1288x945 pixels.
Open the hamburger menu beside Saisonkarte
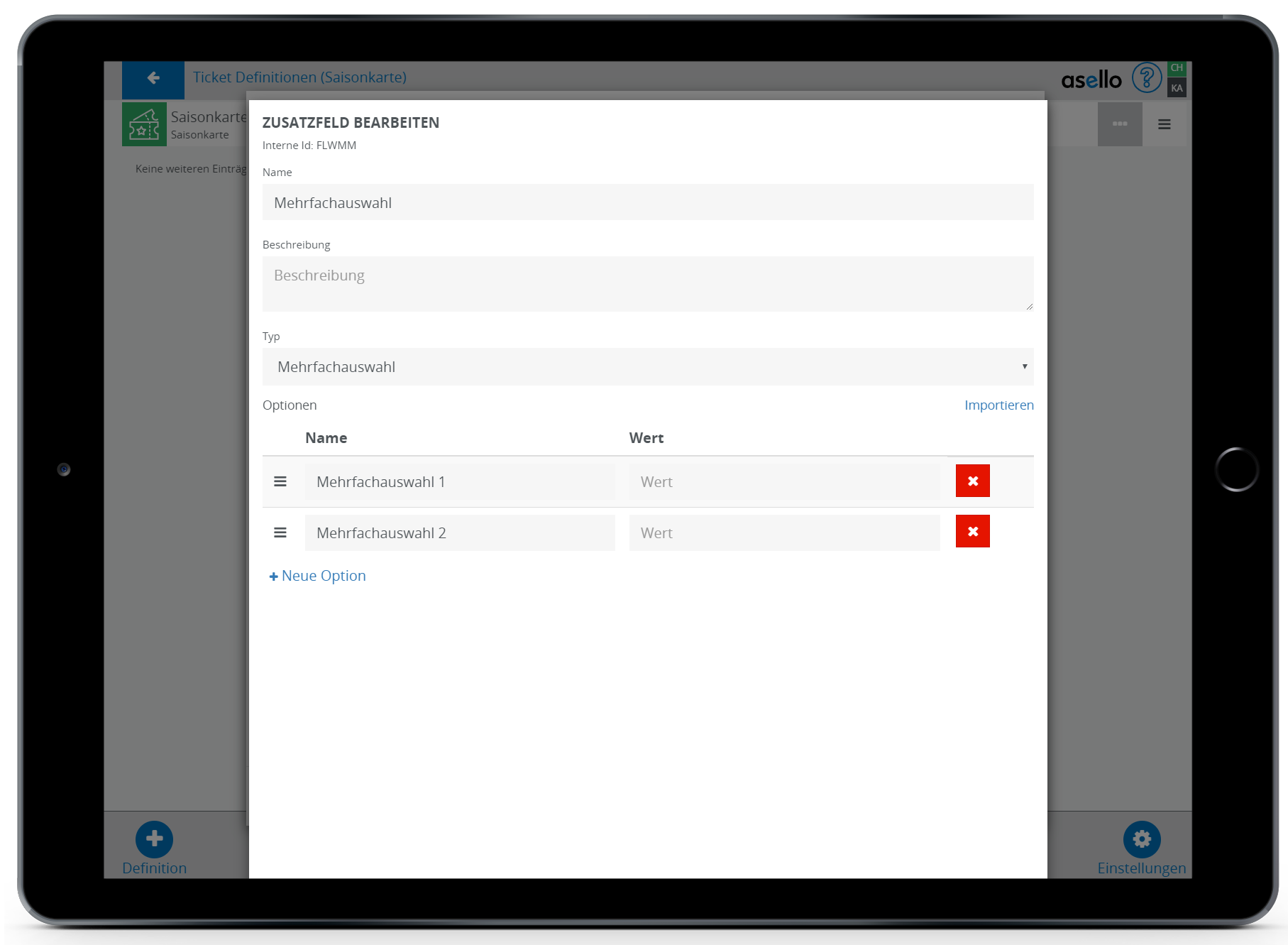1165,124
